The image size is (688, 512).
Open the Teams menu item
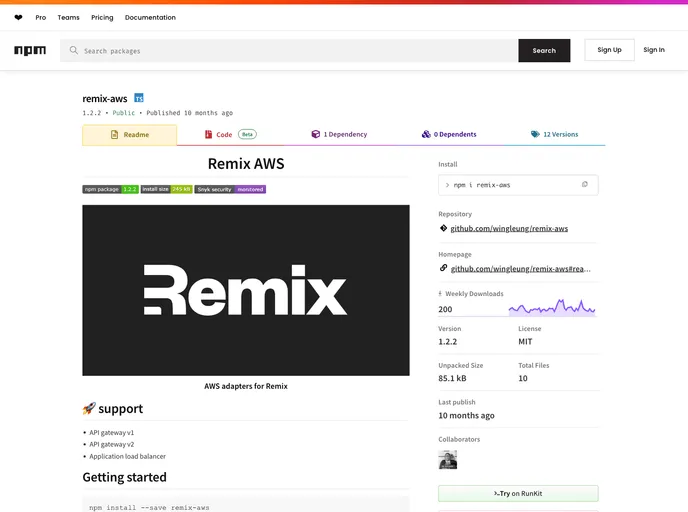tap(68, 18)
